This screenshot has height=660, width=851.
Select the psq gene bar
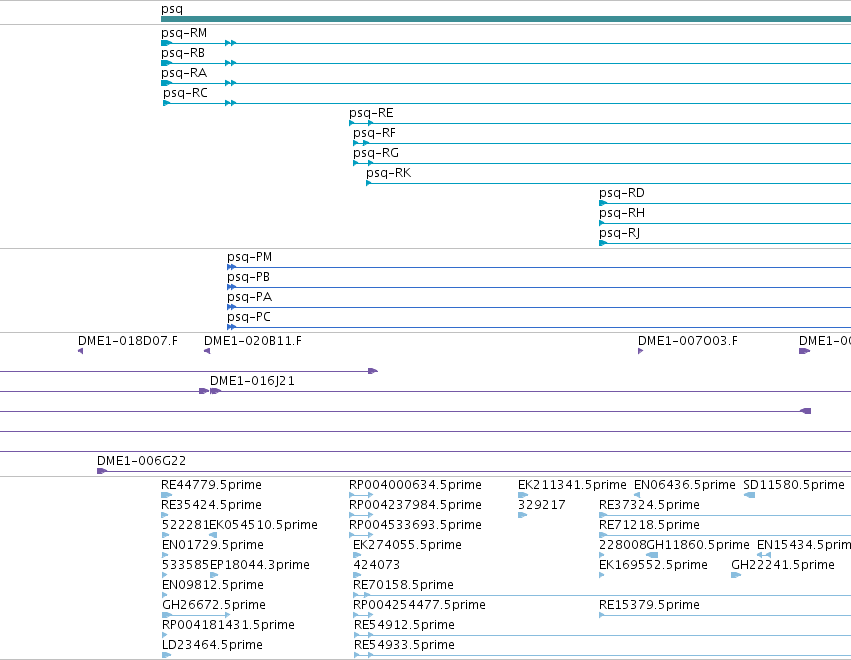[506, 19]
